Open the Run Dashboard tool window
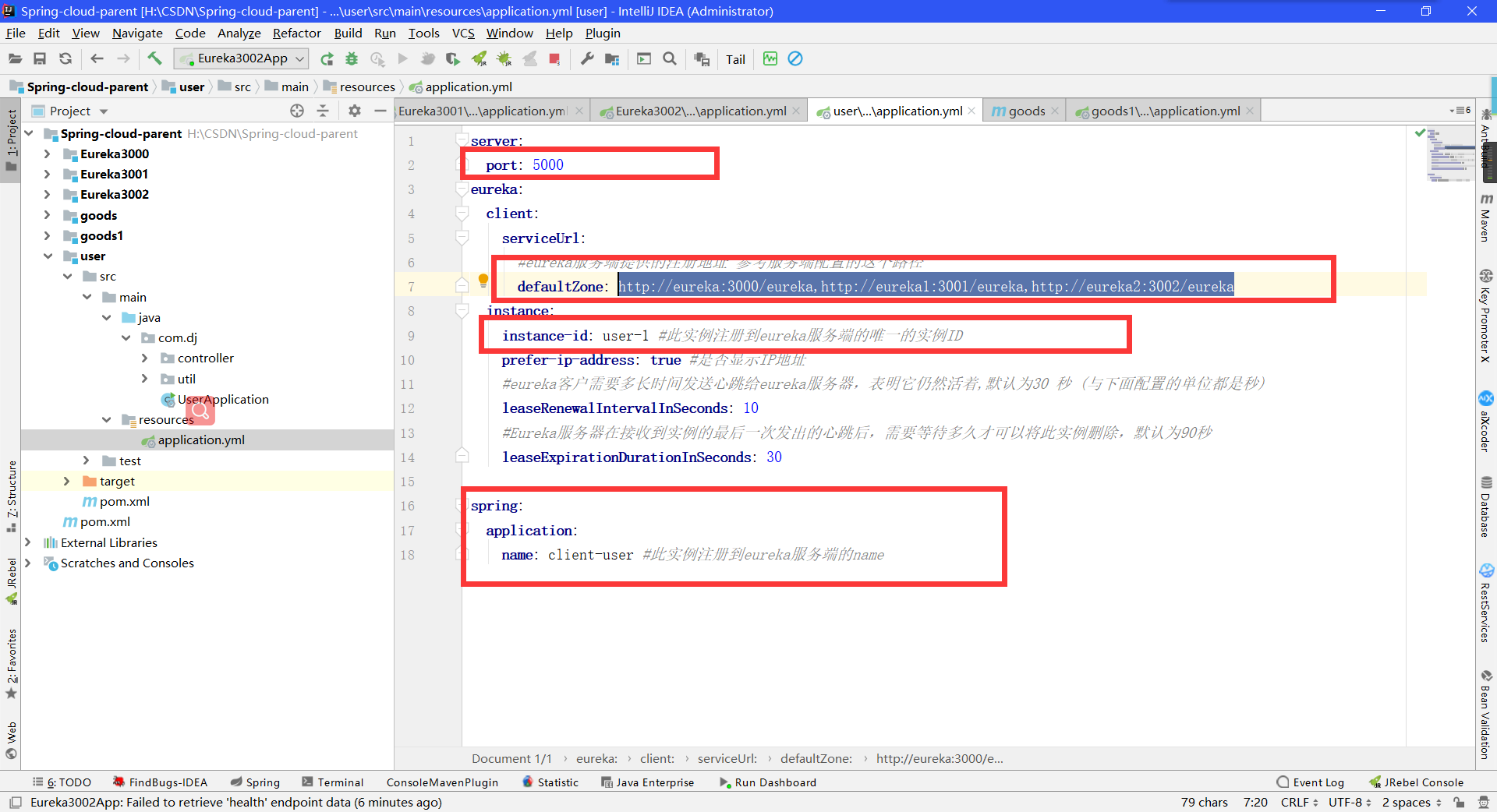 pyautogui.click(x=768, y=782)
